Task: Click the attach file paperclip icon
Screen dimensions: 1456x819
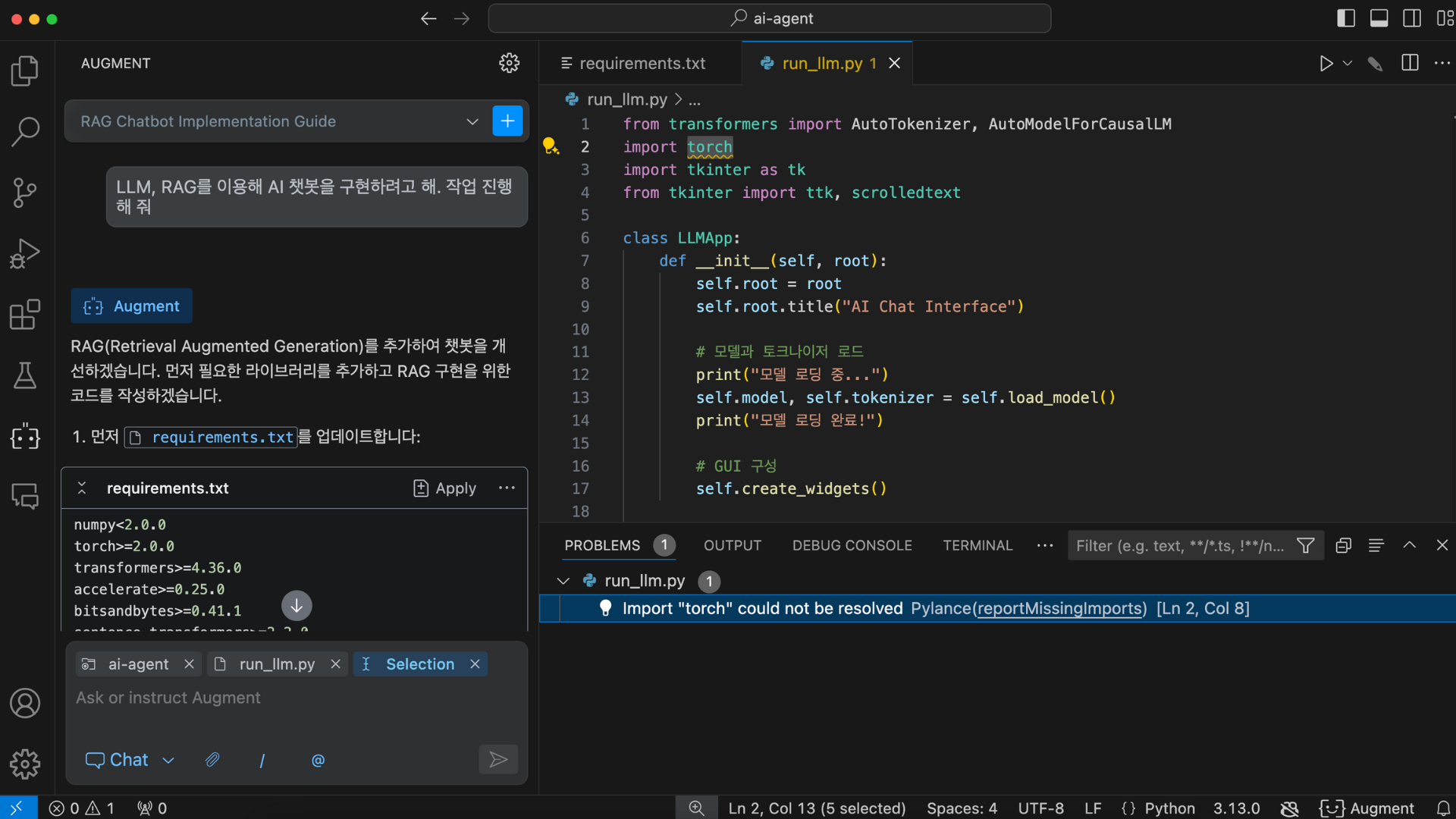Action: click(x=212, y=760)
